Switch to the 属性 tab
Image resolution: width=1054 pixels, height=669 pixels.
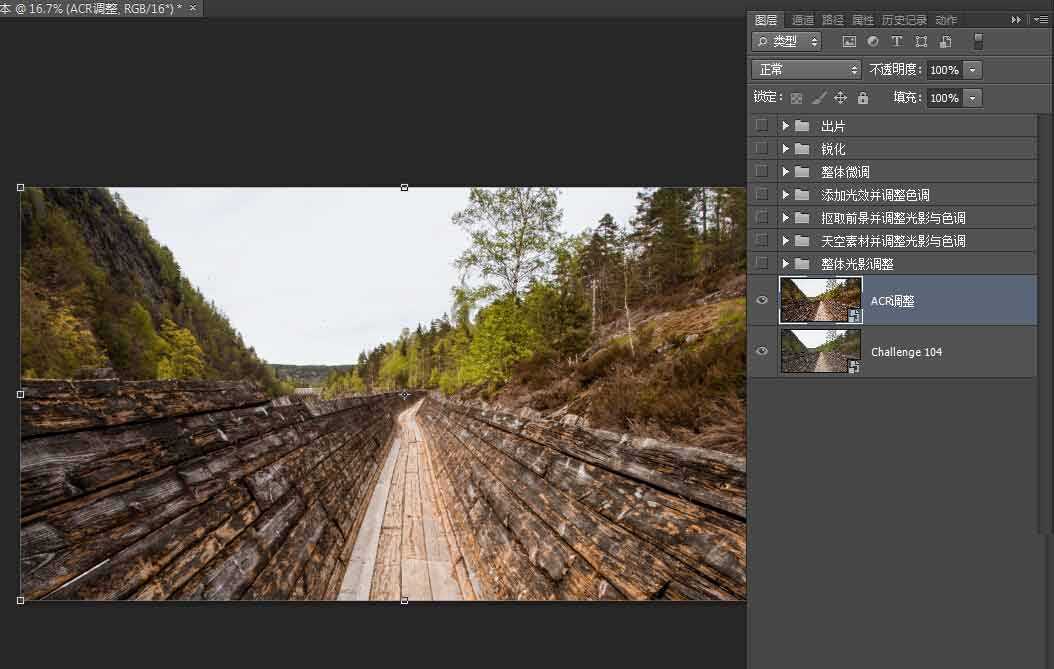(x=862, y=20)
